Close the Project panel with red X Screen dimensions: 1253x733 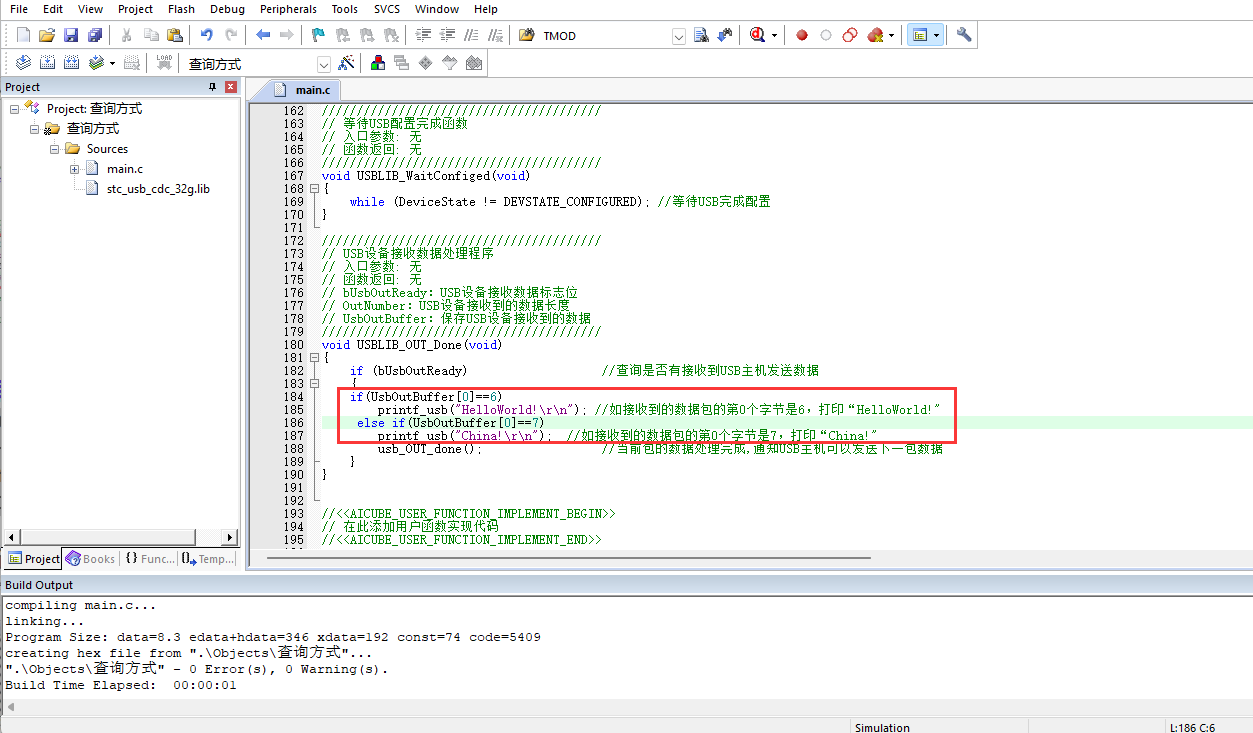point(231,87)
